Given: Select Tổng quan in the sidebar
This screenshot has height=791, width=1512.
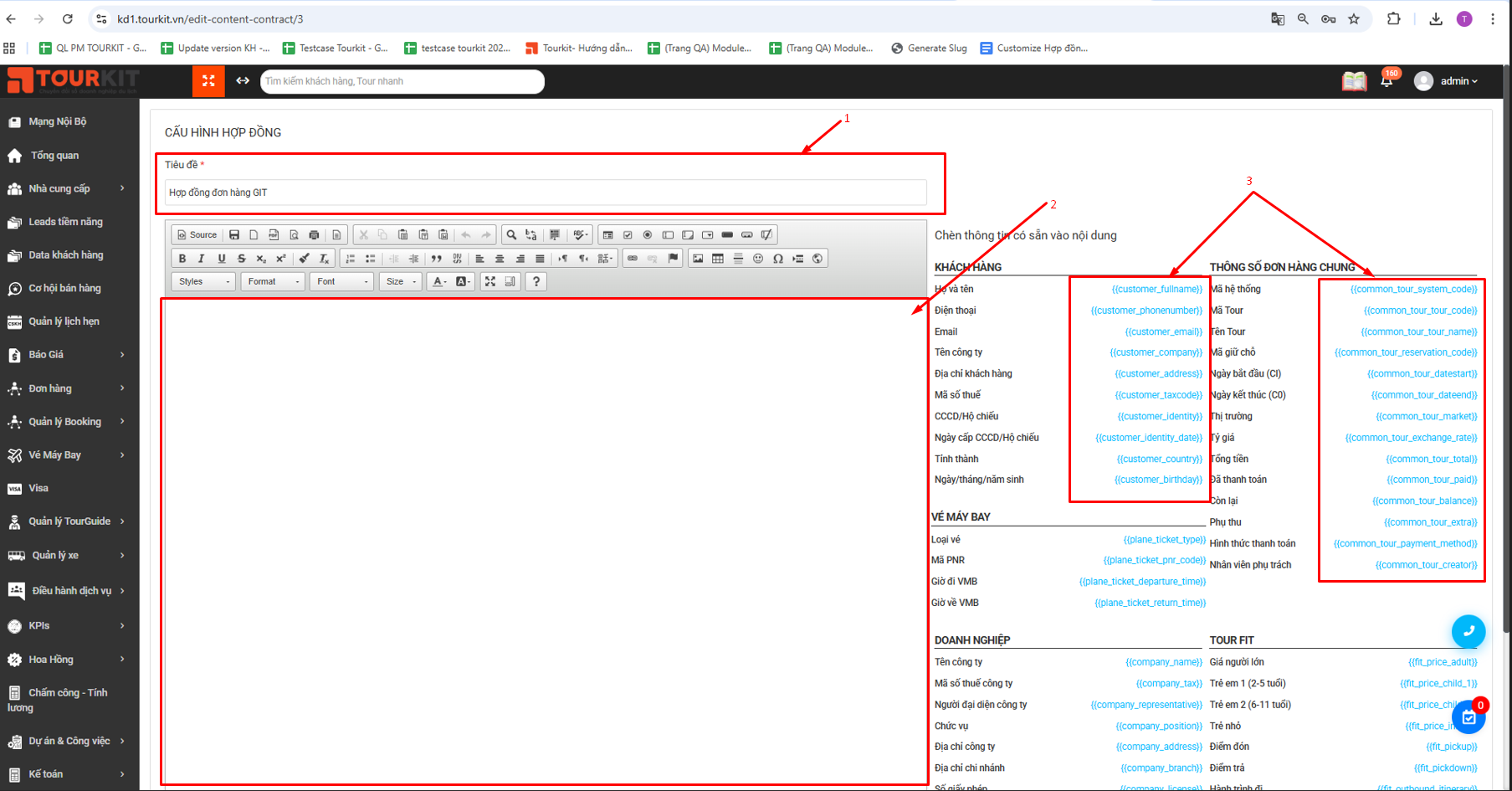Looking at the screenshot, I should pos(54,156).
